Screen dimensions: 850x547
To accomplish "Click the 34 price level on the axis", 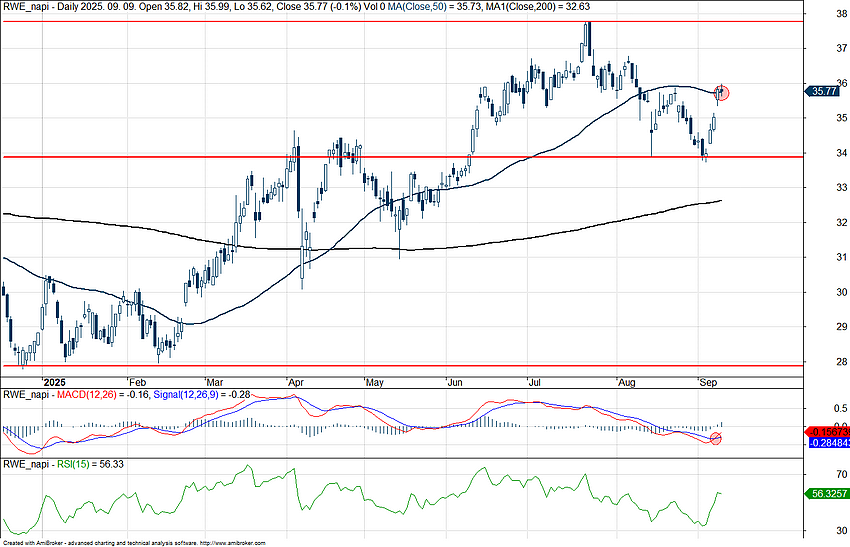I will coord(841,153).
